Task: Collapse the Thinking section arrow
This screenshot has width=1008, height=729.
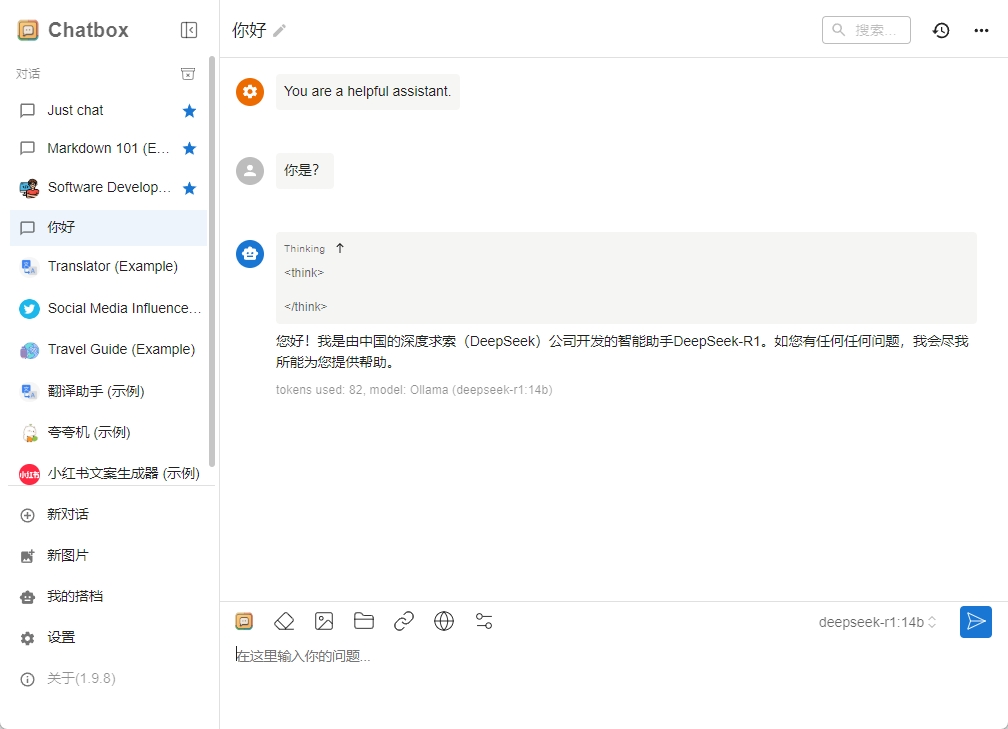Action: [x=340, y=248]
